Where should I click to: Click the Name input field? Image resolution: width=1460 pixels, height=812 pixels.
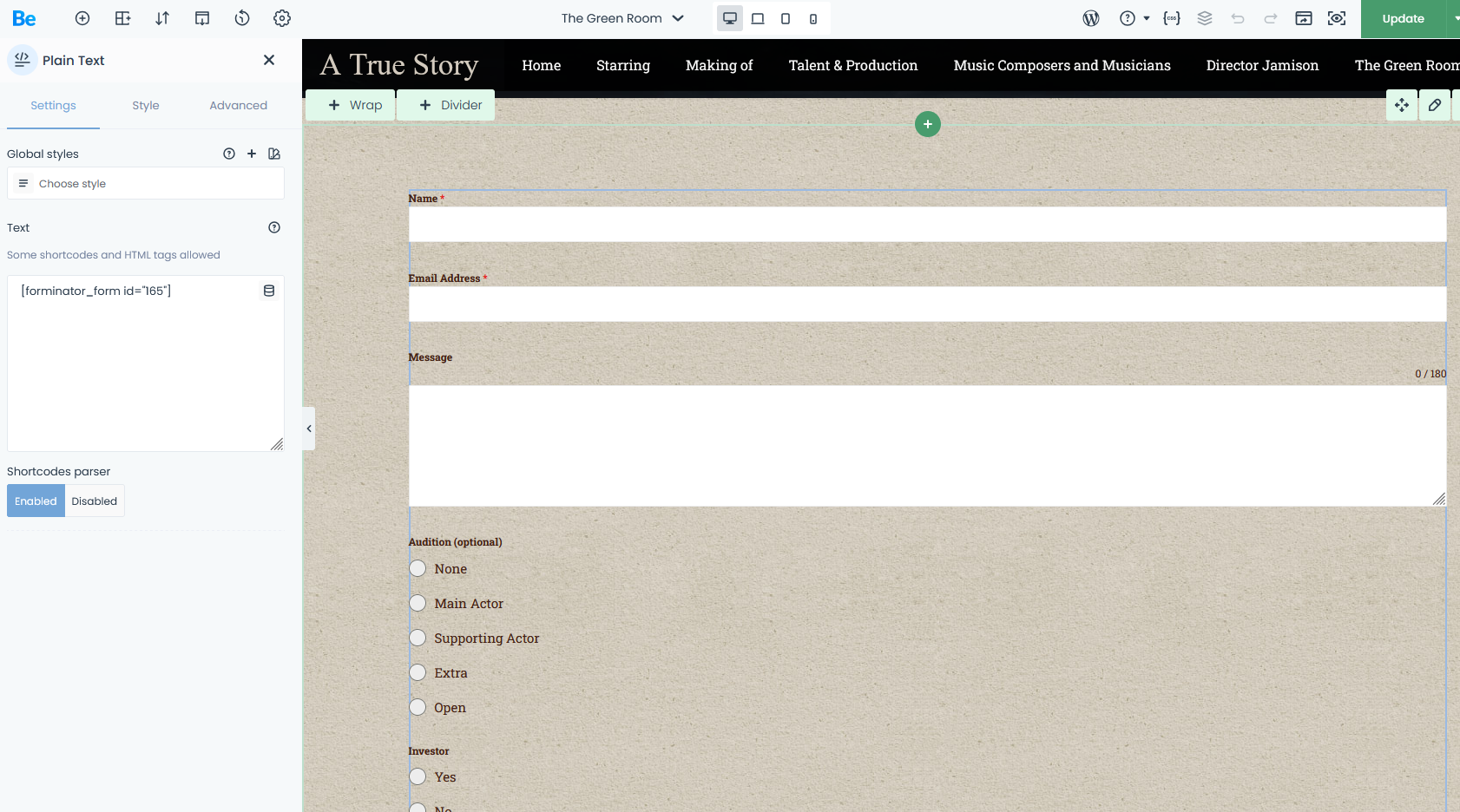pyautogui.click(x=927, y=225)
